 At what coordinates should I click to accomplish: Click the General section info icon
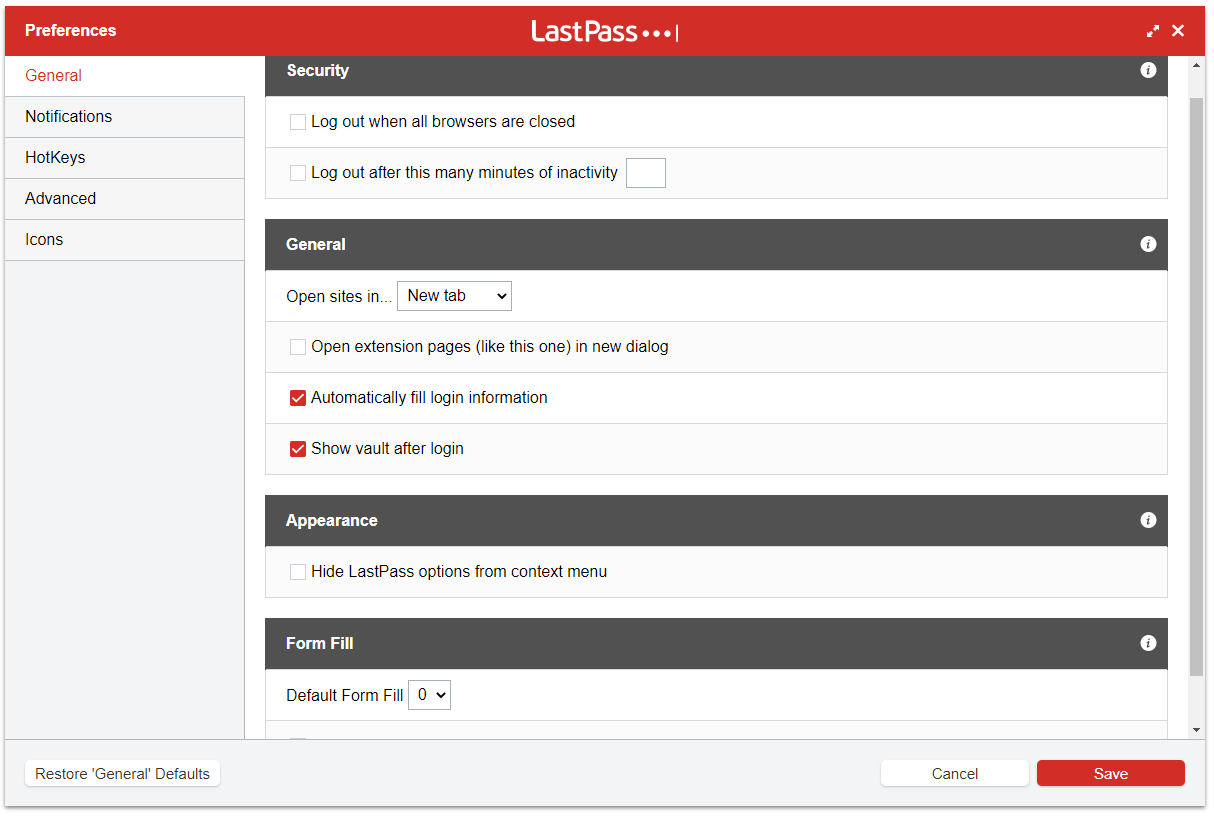click(x=1148, y=244)
